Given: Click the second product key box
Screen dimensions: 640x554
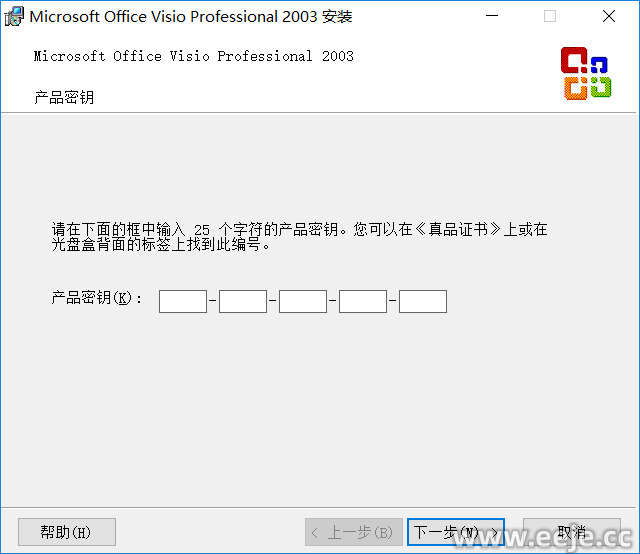Looking at the screenshot, I should [243, 301].
